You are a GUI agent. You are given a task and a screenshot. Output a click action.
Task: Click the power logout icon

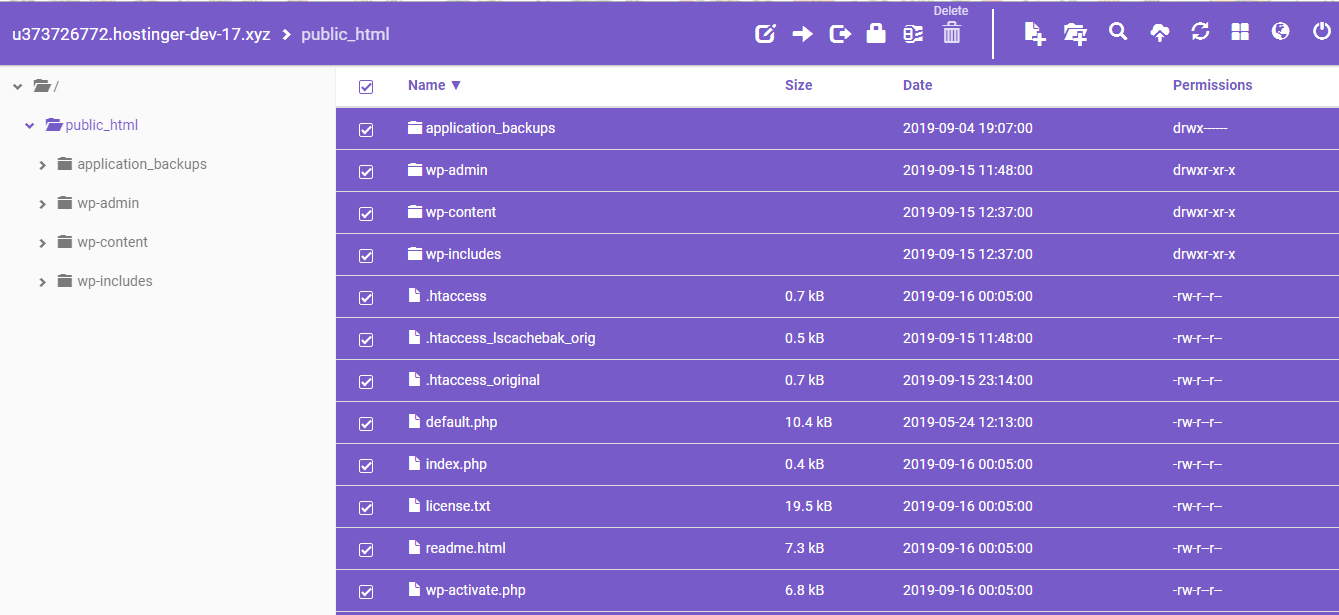(x=1321, y=32)
